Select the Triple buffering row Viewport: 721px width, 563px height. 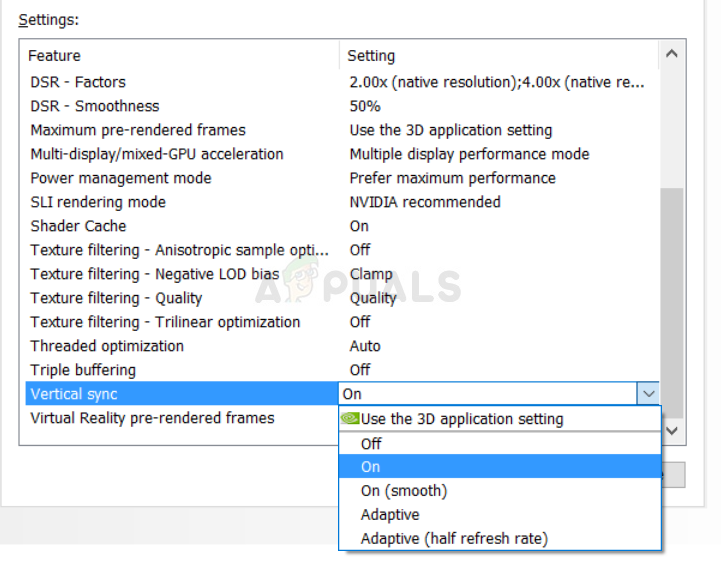(x=83, y=370)
